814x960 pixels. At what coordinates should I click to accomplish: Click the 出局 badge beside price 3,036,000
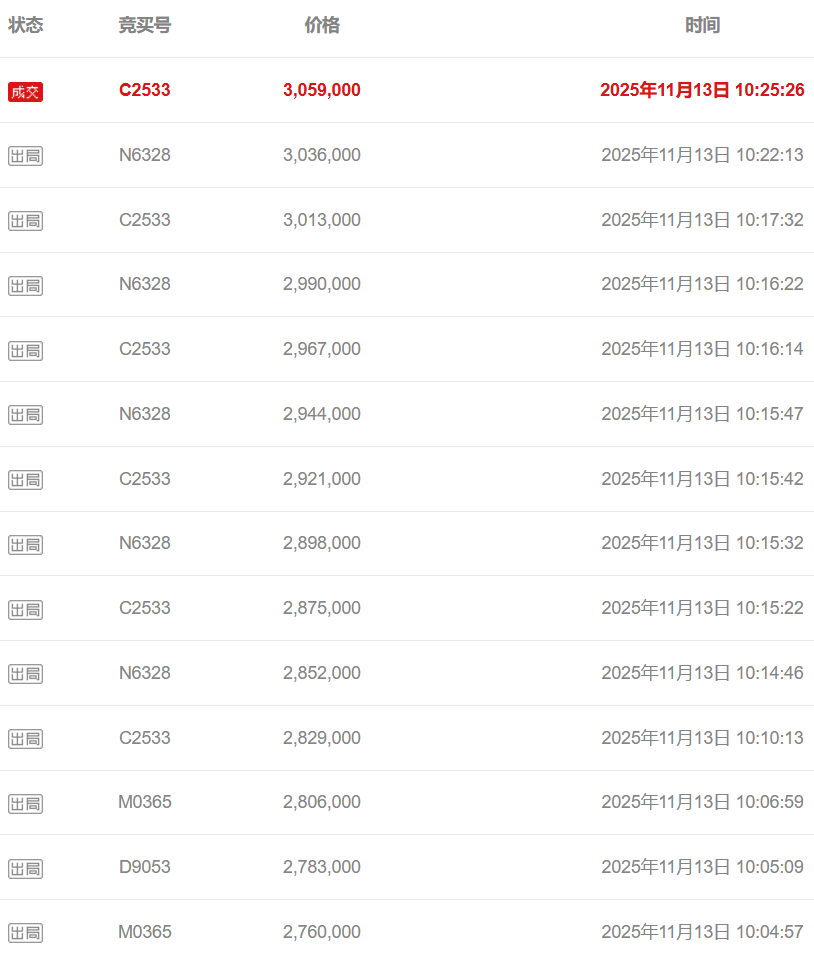click(25, 156)
